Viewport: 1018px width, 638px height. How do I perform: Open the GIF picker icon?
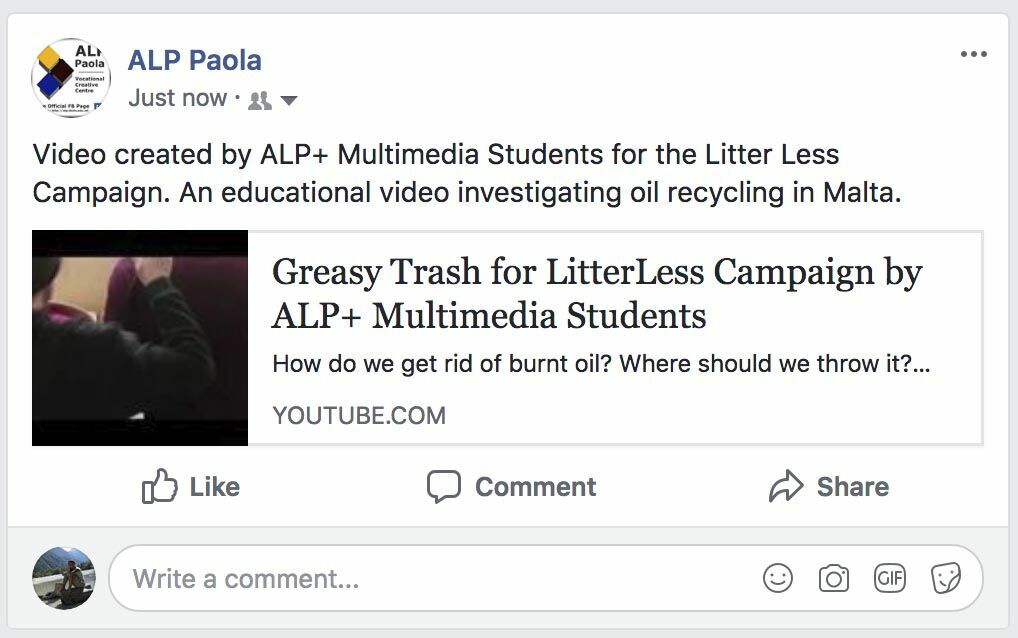[x=889, y=578]
